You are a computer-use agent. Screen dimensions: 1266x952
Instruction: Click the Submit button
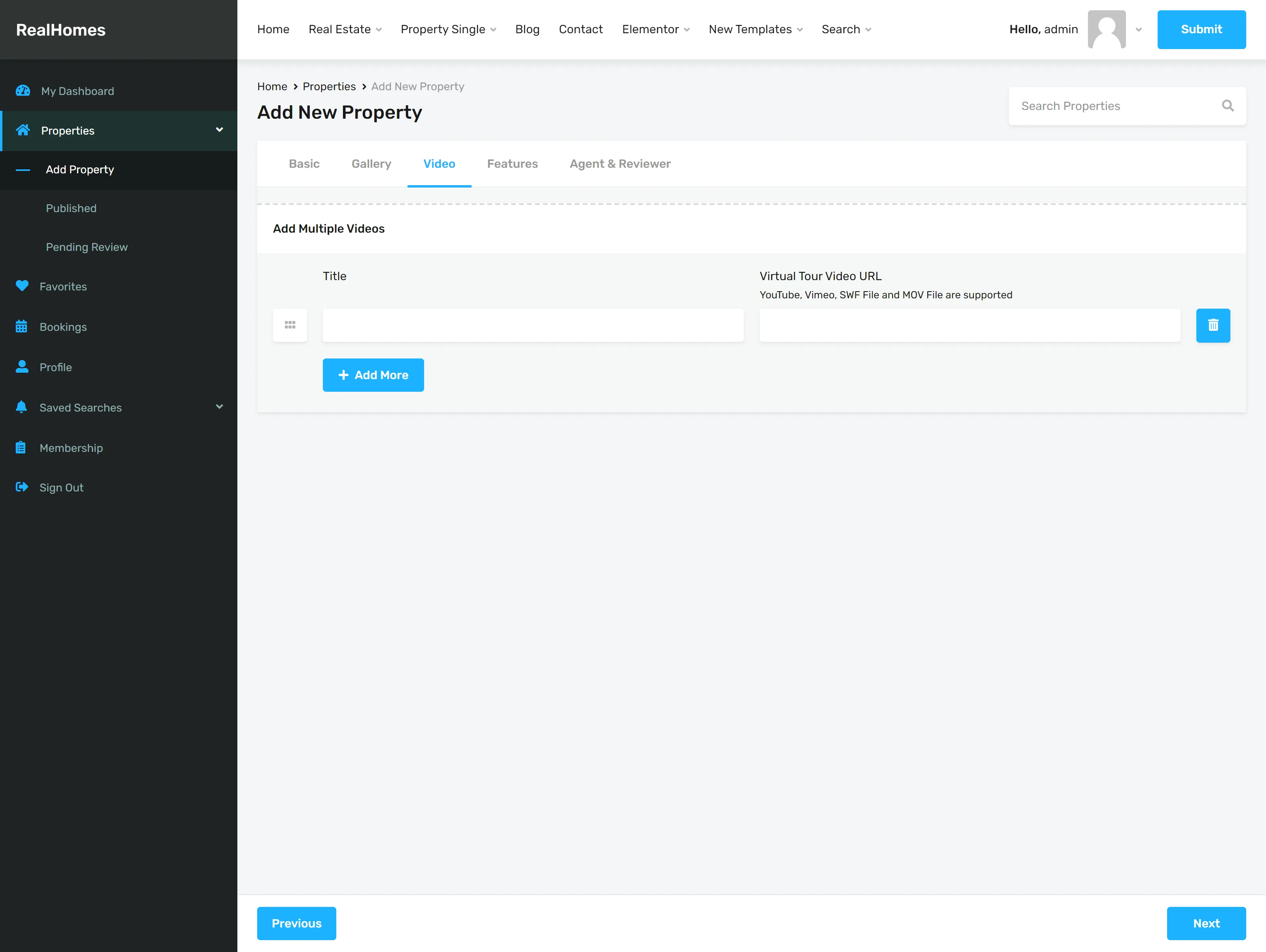coord(1202,29)
